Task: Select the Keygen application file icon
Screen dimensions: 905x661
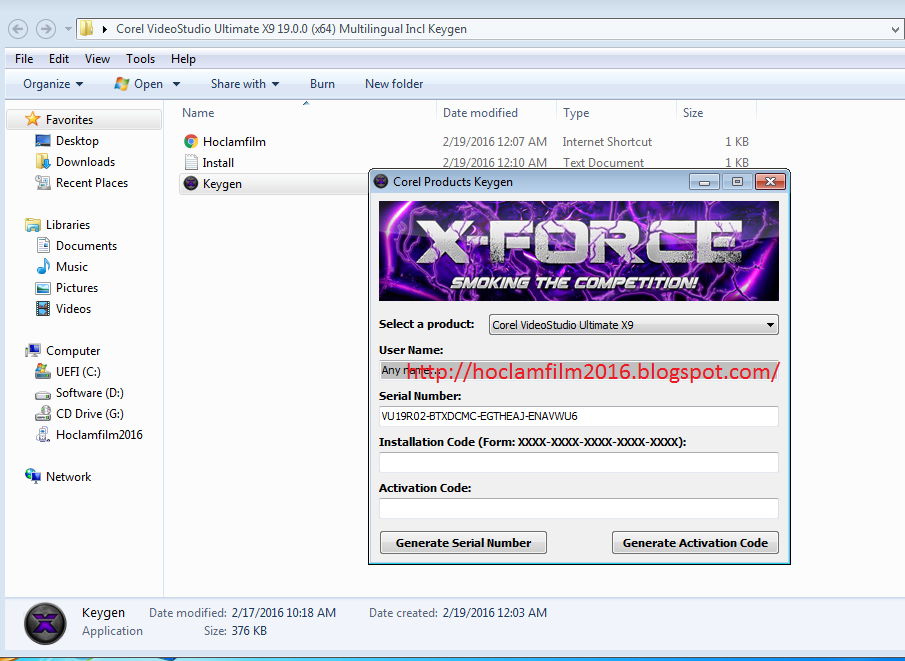Action: [190, 184]
